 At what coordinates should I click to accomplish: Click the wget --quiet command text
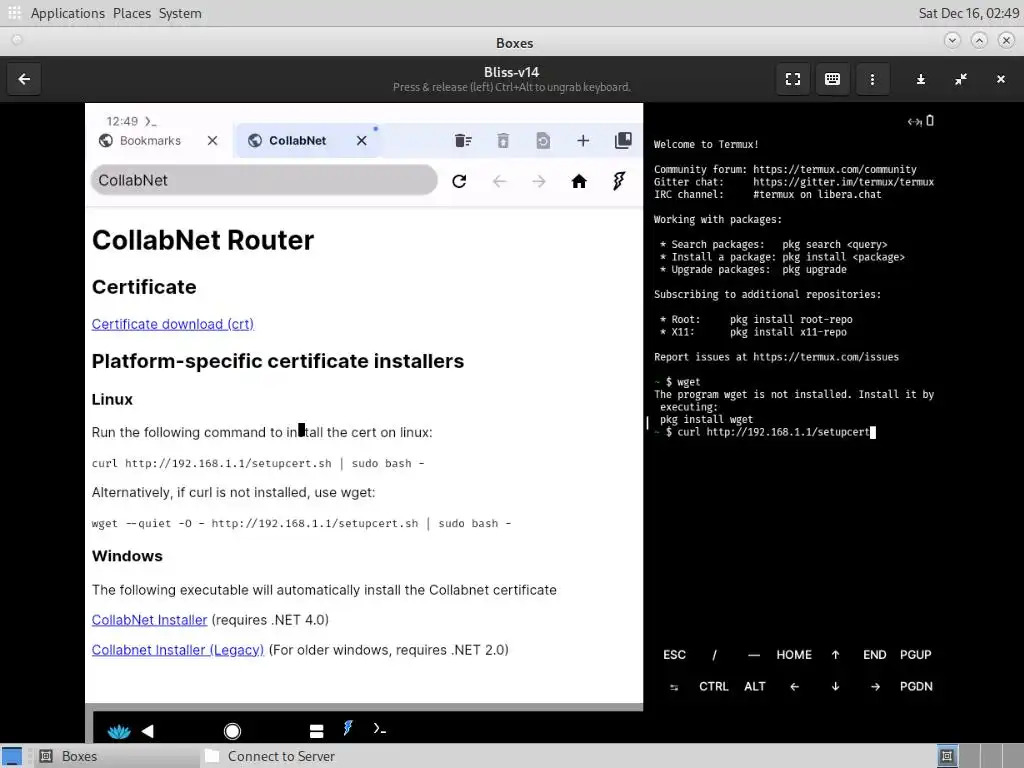tap(301, 523)
